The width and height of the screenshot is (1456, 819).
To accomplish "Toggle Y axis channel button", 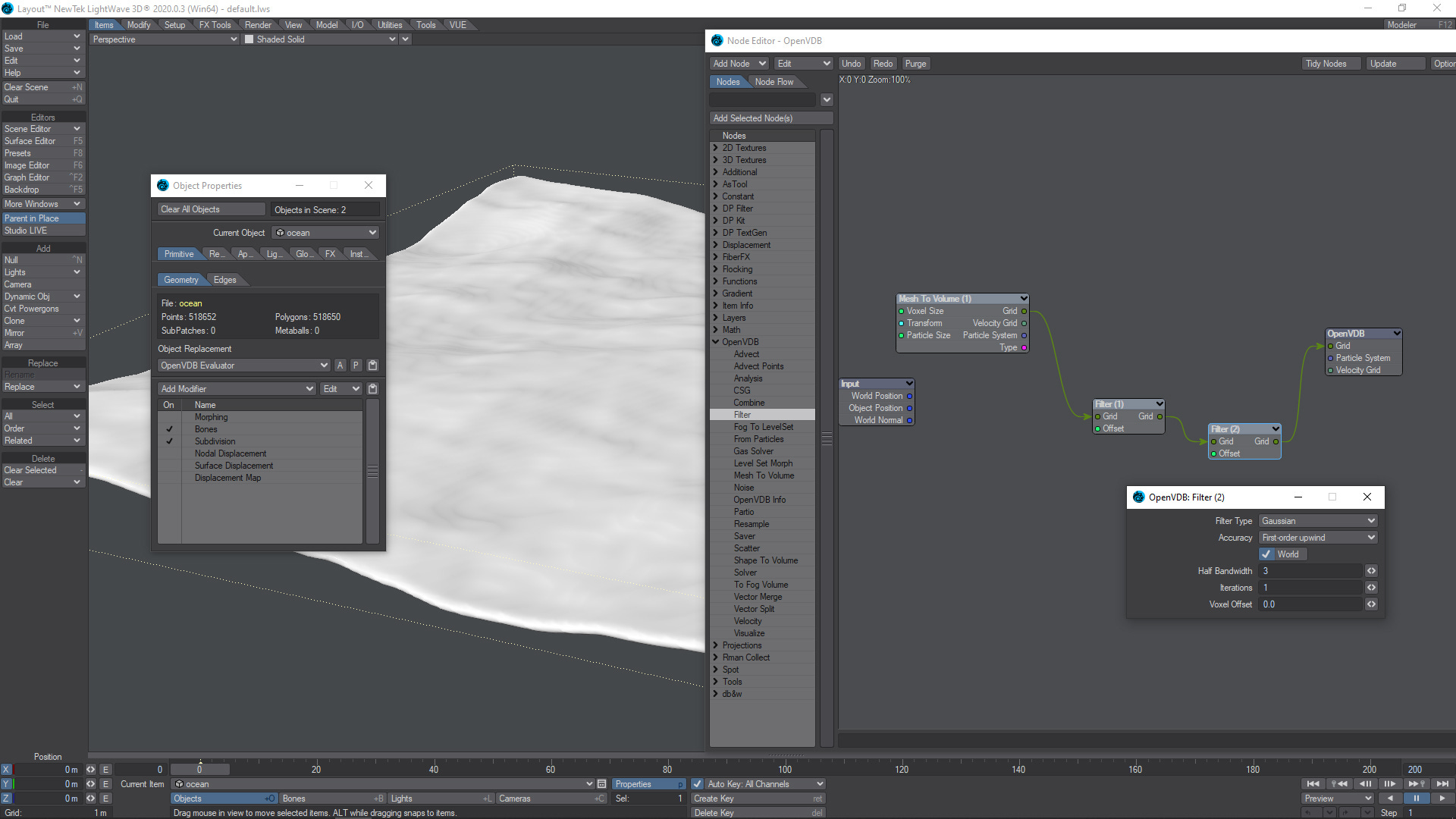I will (6, 784).
